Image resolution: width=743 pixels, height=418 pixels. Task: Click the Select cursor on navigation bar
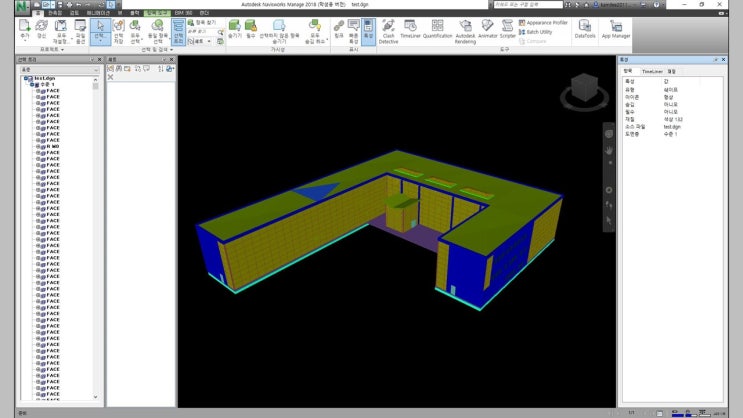point(609,220)
